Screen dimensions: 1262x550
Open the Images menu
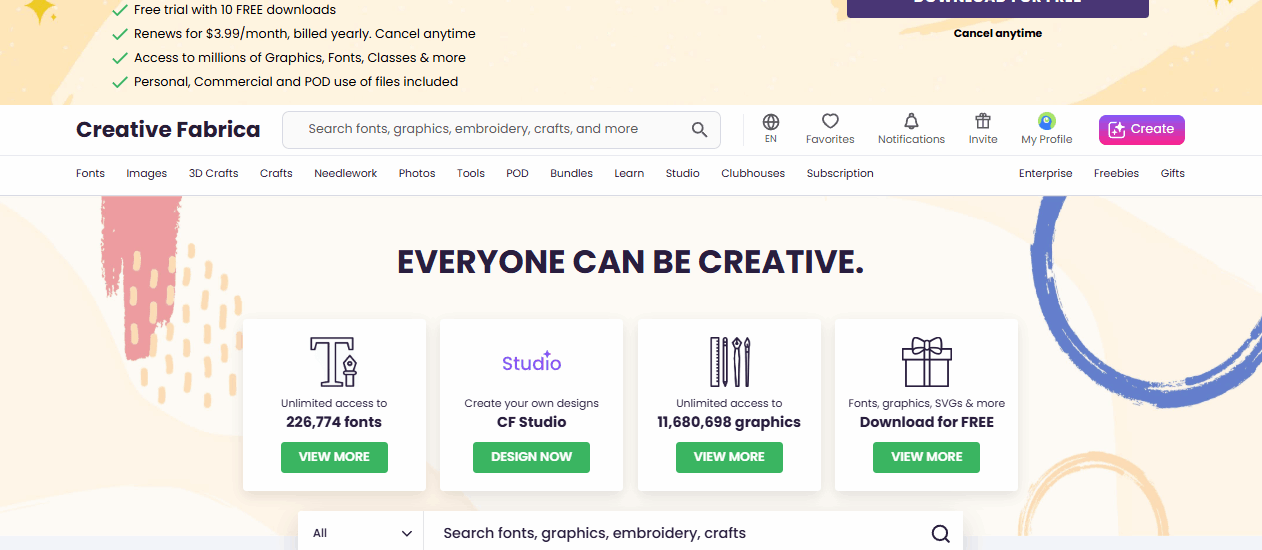147,173
